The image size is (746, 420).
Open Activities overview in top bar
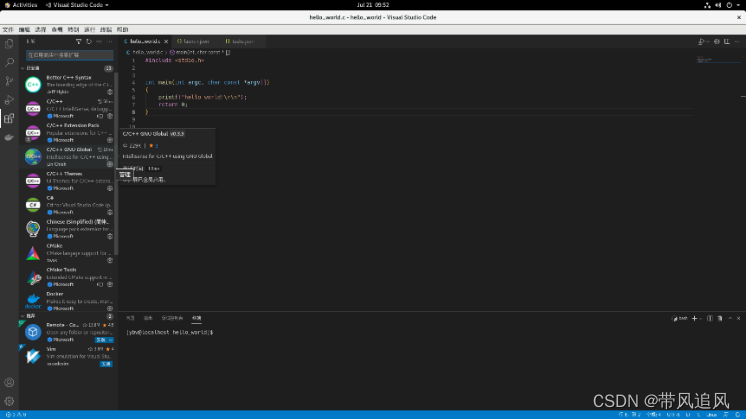pos(21,5)
